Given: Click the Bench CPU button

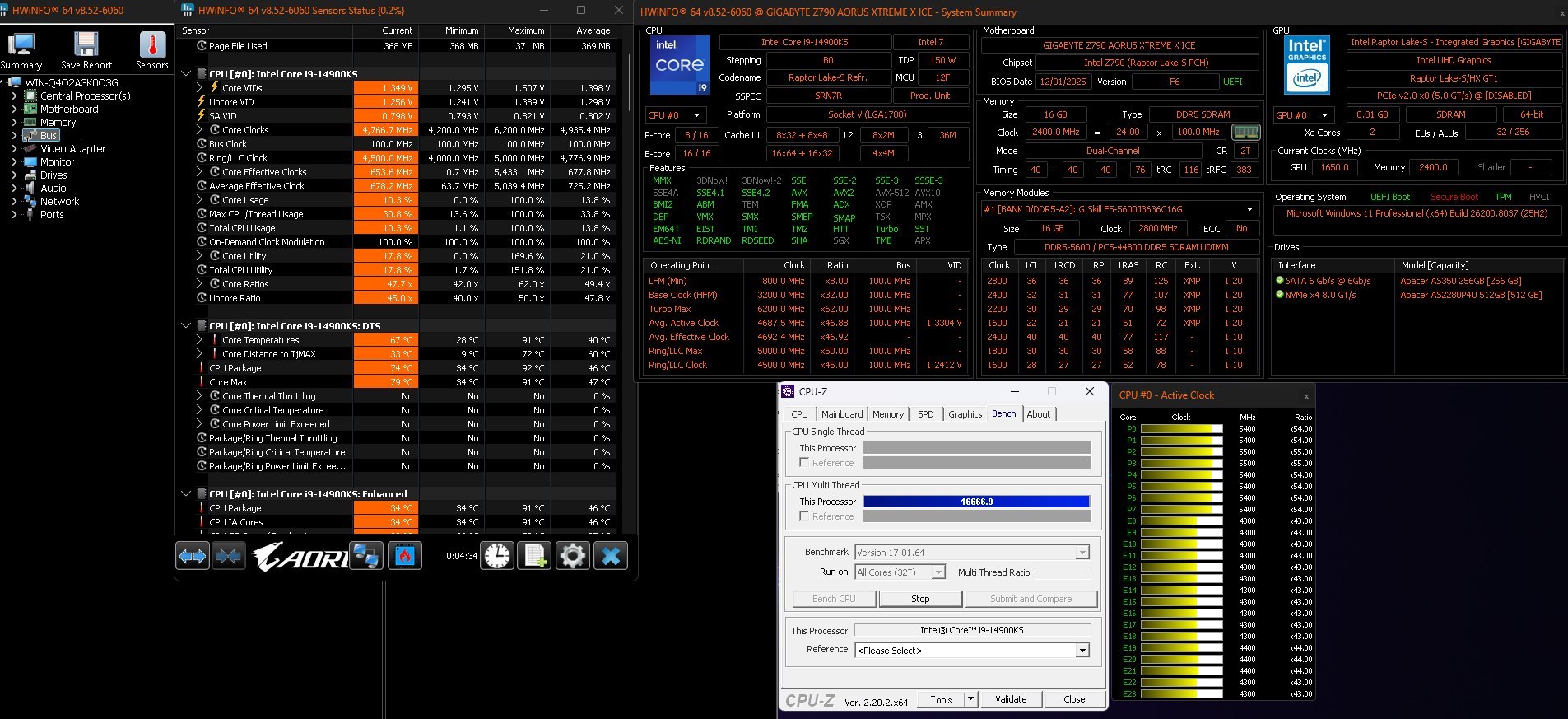Looking at the screenshot, I should 835,599.
